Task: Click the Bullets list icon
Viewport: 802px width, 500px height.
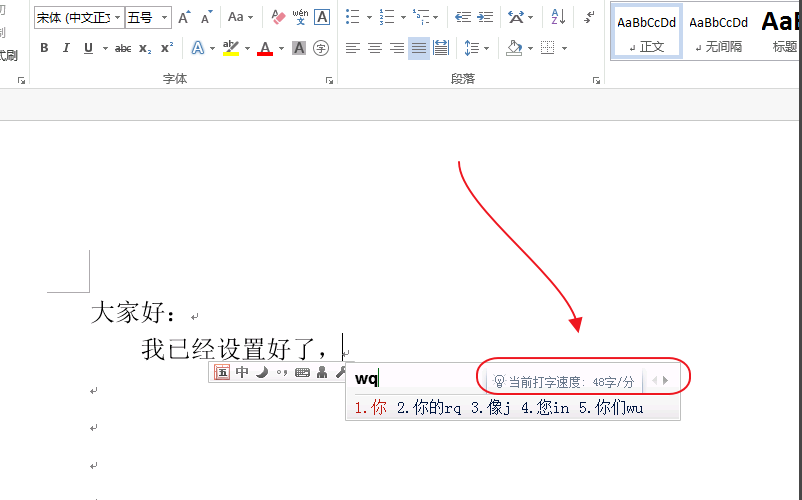Action: click(353, 17)
